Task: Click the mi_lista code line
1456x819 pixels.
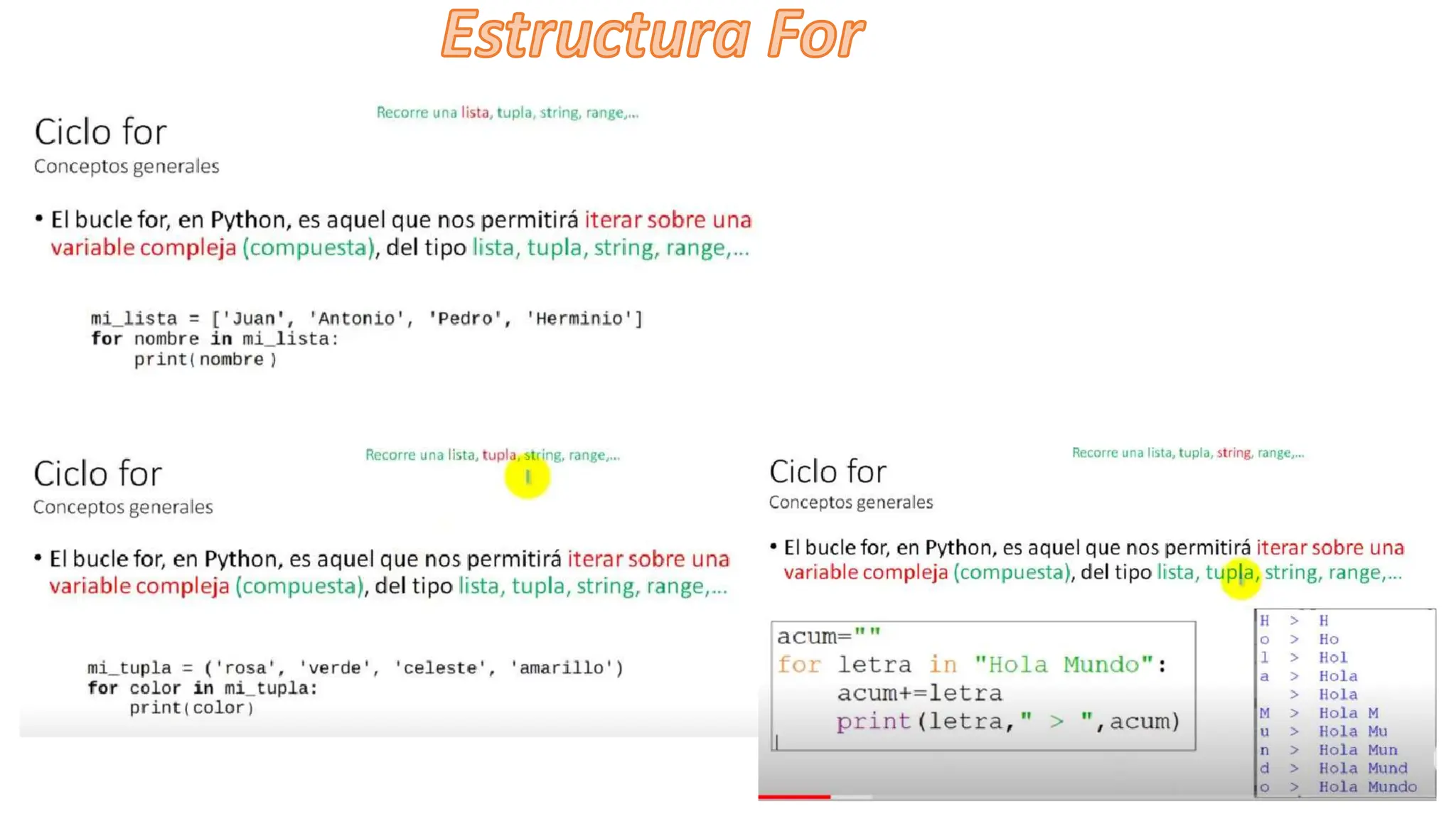Action: [x=366, y=318]
